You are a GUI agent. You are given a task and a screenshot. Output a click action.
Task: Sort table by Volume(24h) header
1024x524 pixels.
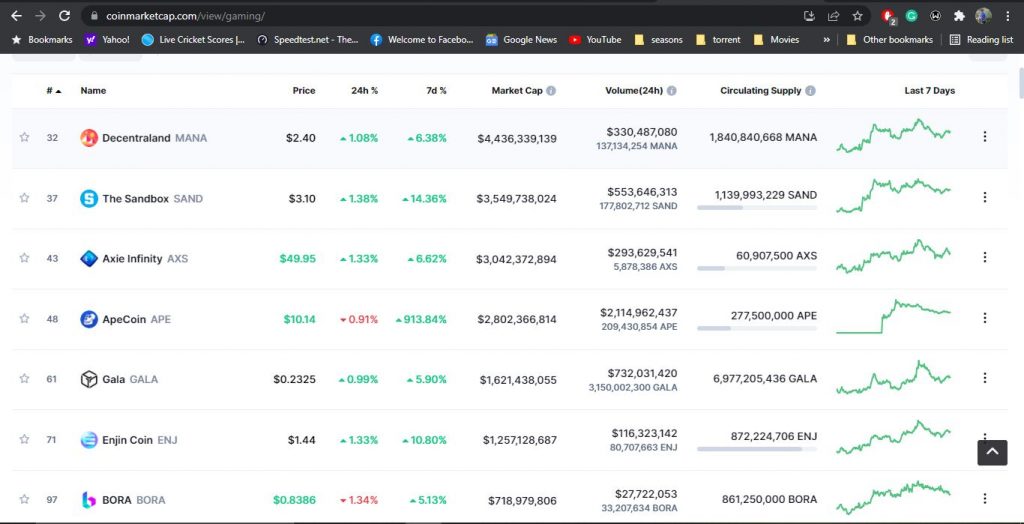(x=634, y=91)
